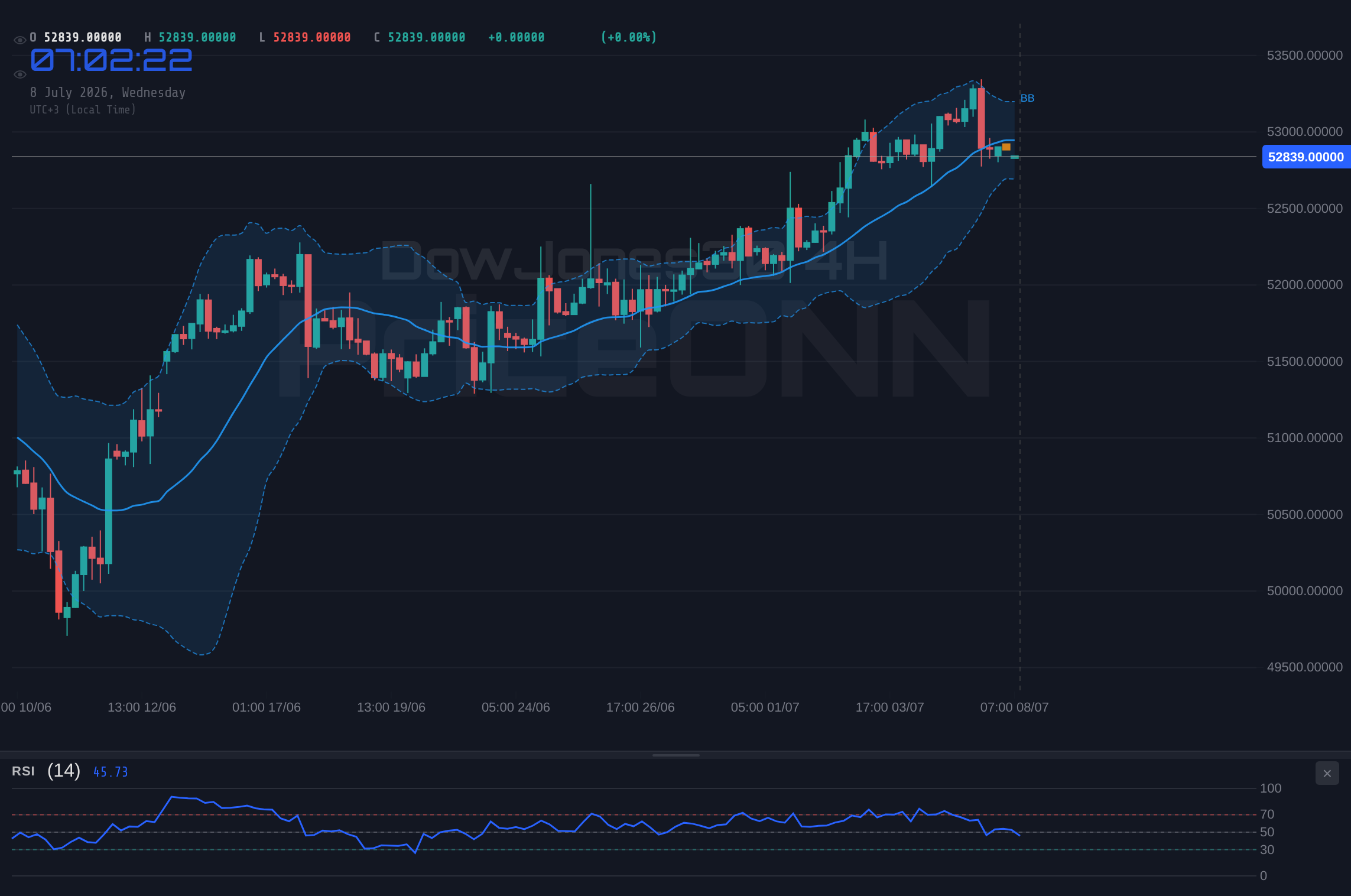
Task: Click the date 8 July 2026, Wednesday
Action: 108,92
